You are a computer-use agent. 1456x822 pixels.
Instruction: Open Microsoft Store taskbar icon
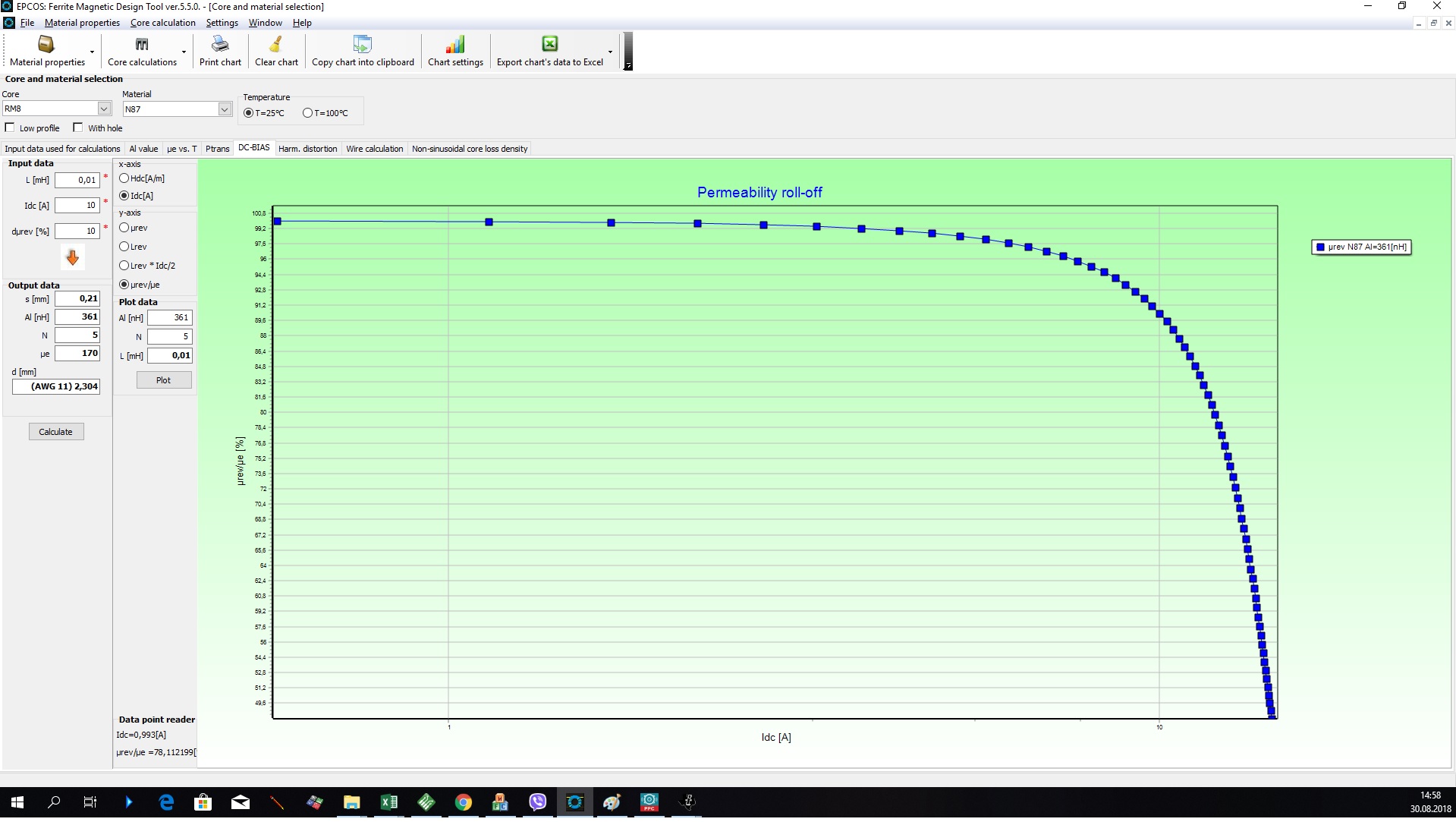click(203, 802)
